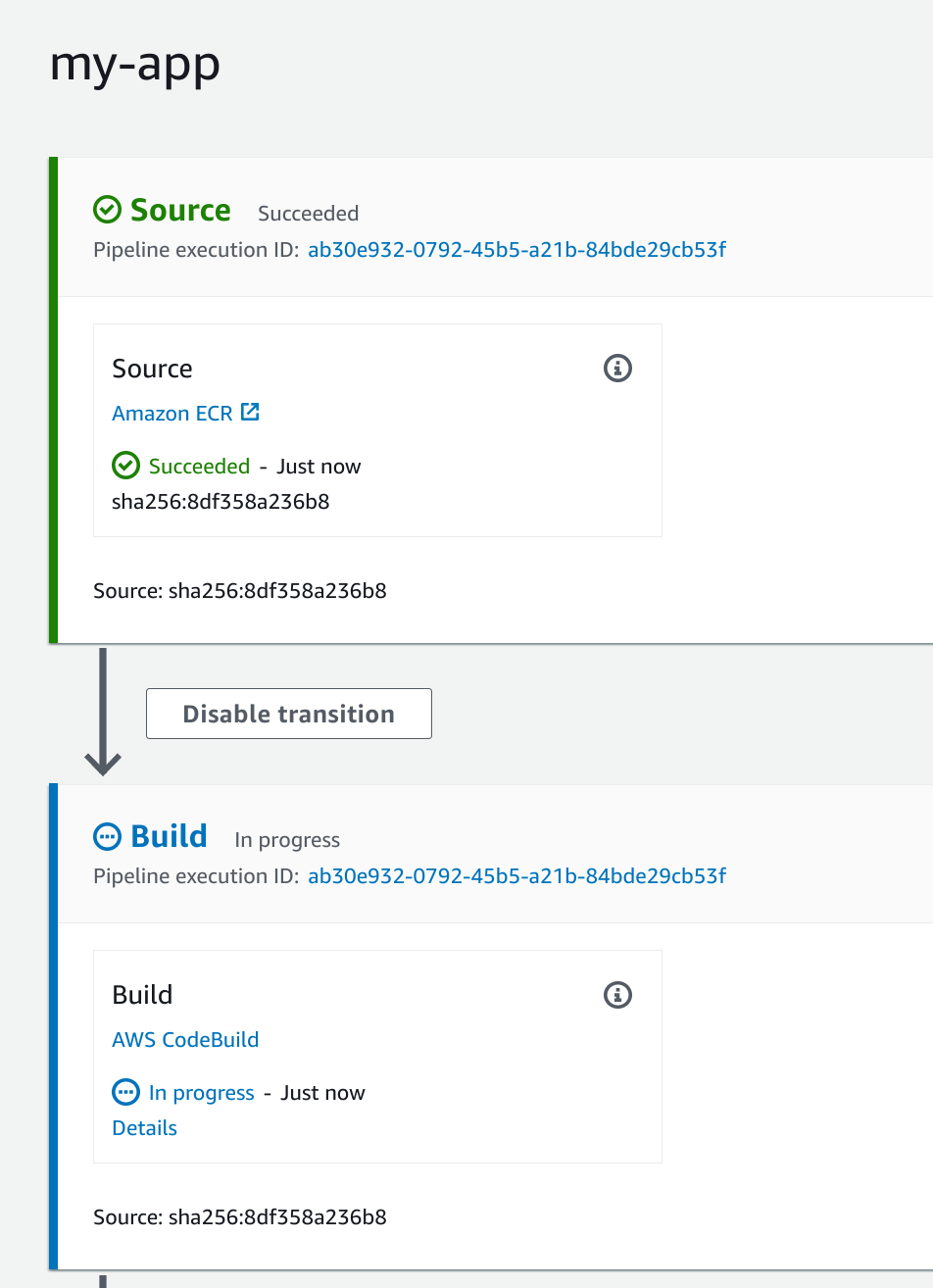Click the external link icon beside Amazon ECR
Image resolution: width=933 pixels, height=1288 pixels.
click(251, 413)
